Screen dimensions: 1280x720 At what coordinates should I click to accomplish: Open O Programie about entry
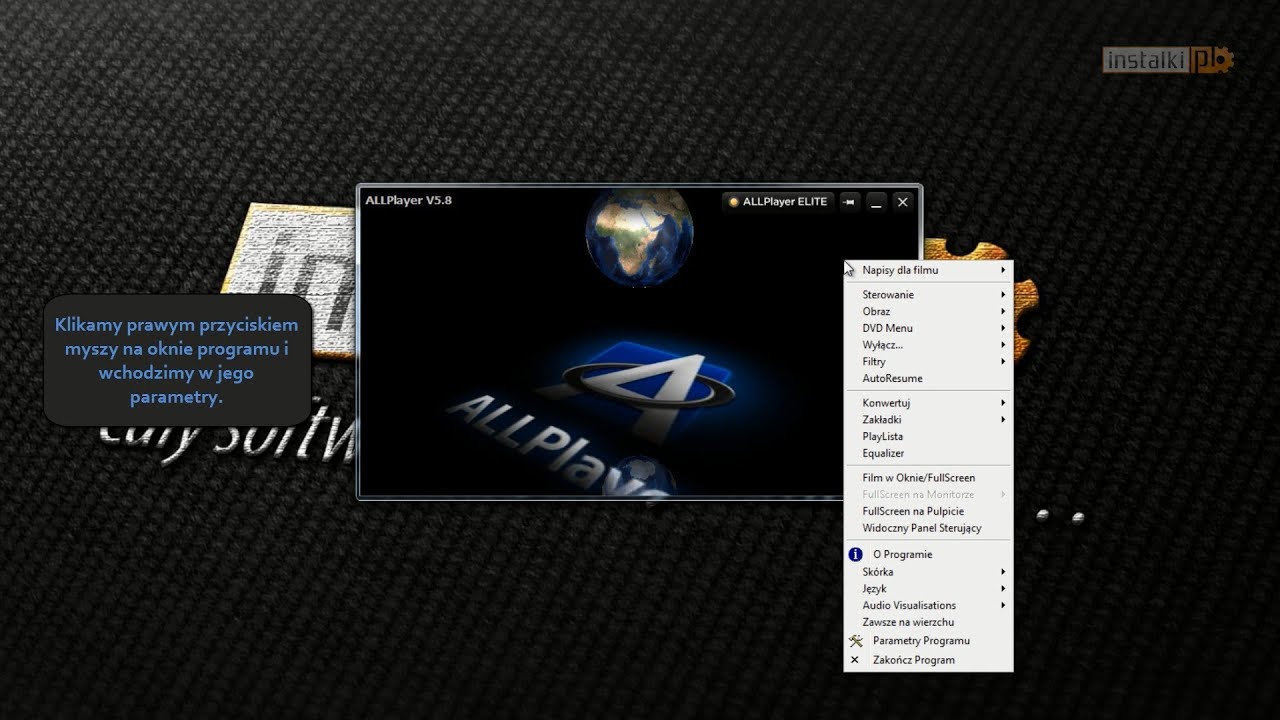point(928,554)
